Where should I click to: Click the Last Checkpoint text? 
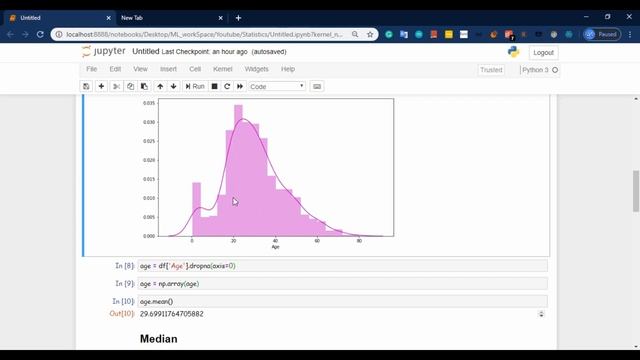pos(204,52)
